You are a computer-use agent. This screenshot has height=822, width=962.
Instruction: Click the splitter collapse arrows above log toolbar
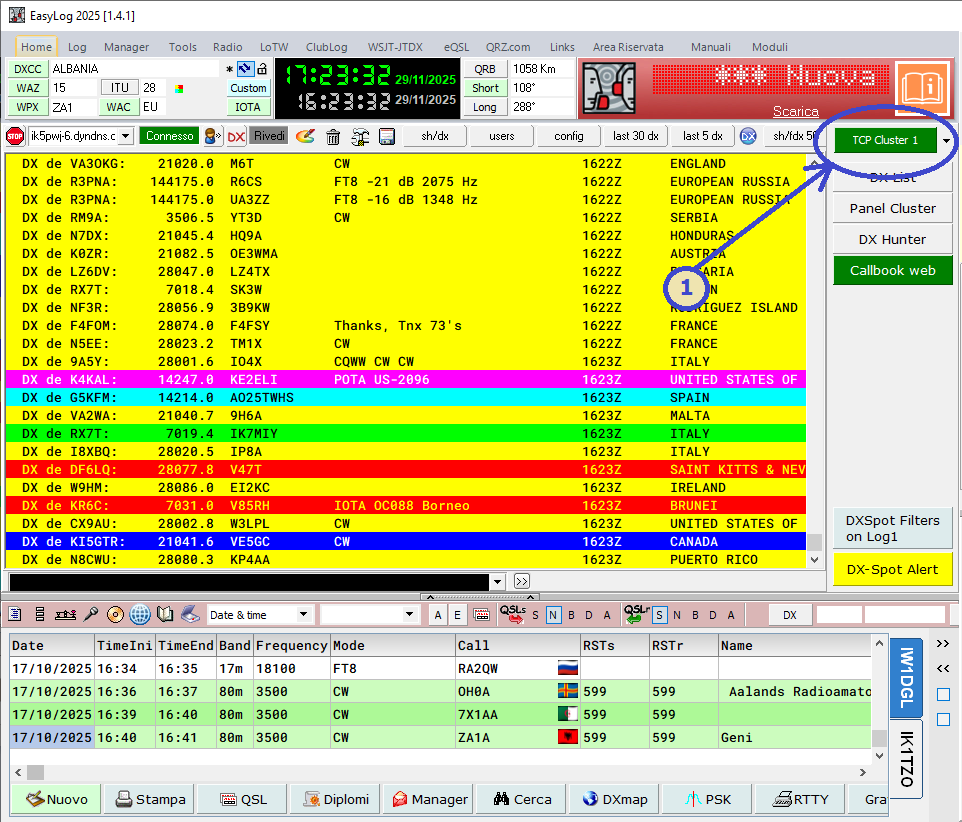[x=480, y=597]
